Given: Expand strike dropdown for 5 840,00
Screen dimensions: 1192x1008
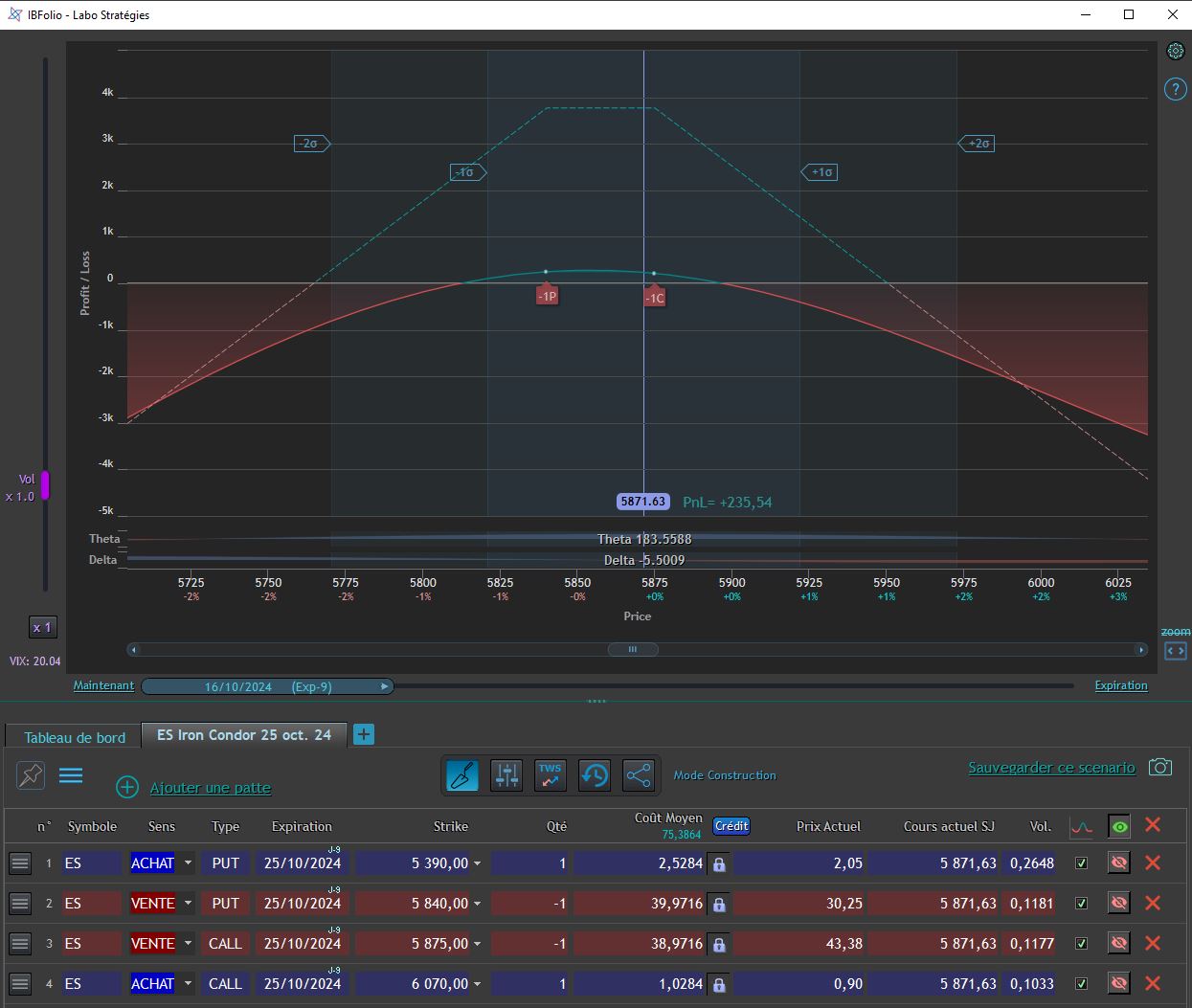Looking at the screenshot, I should point(476,904).
